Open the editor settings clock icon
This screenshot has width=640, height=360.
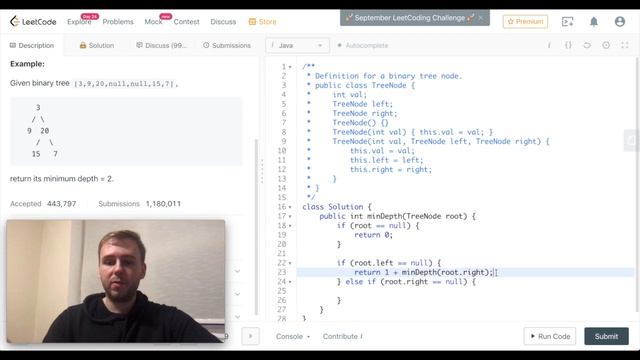(x=606, y=45)
